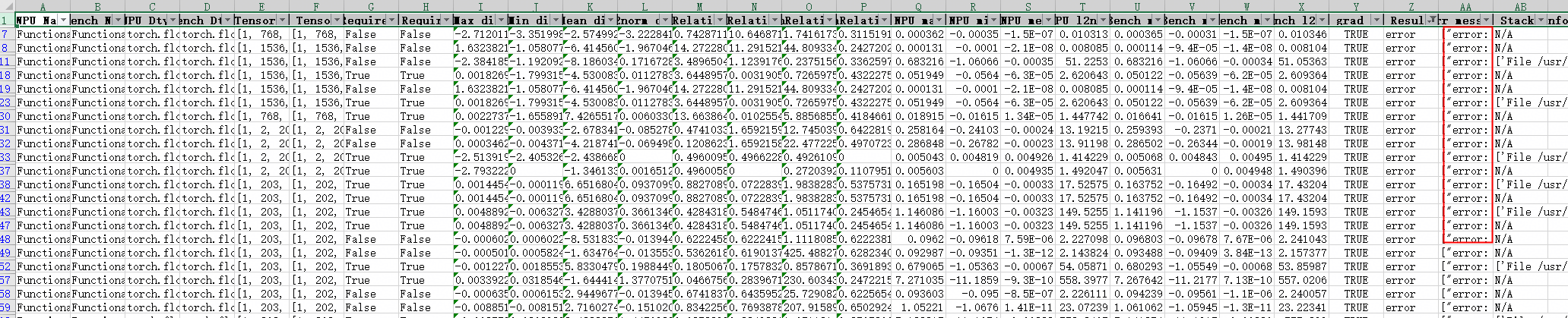Image resolution: width=1568 pixels, height=318 pixels.
Task: Click cell containing 51.05363
Action: [x=1301, y=61]
